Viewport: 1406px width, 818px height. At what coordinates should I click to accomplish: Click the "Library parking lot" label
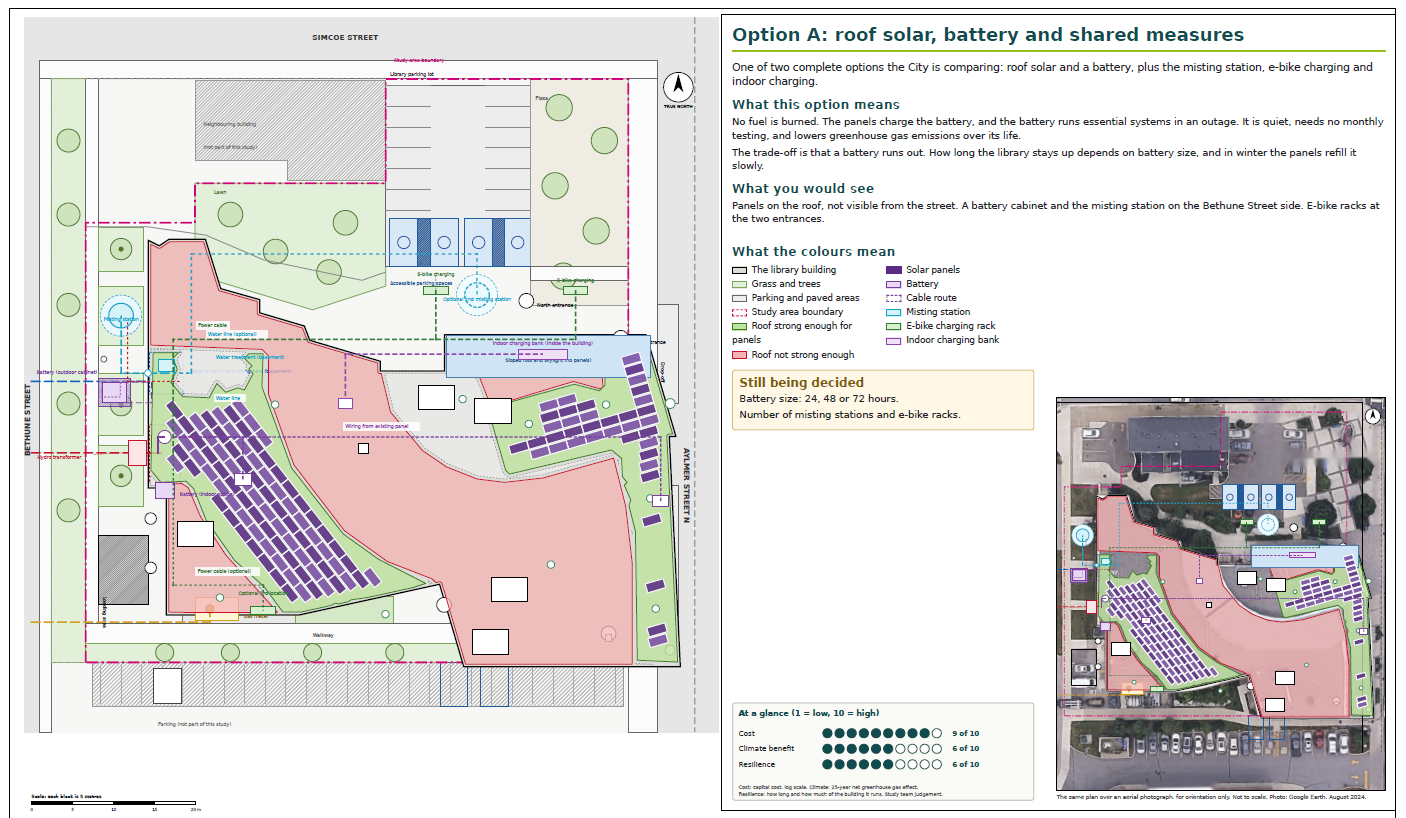pos(412,74)
